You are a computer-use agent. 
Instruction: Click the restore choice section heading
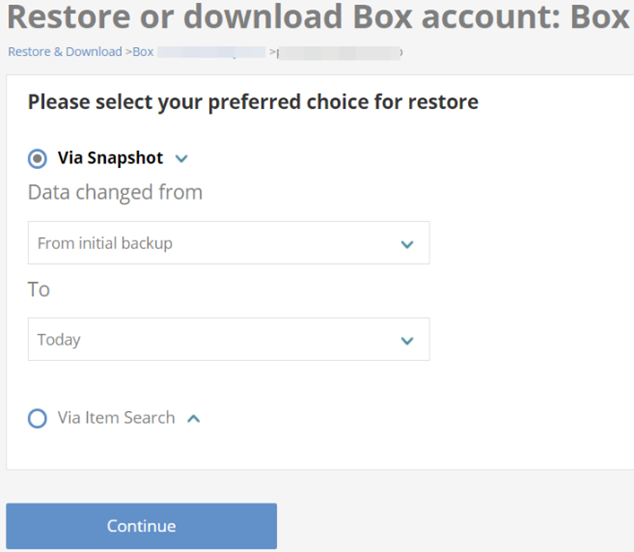[253, 102]
